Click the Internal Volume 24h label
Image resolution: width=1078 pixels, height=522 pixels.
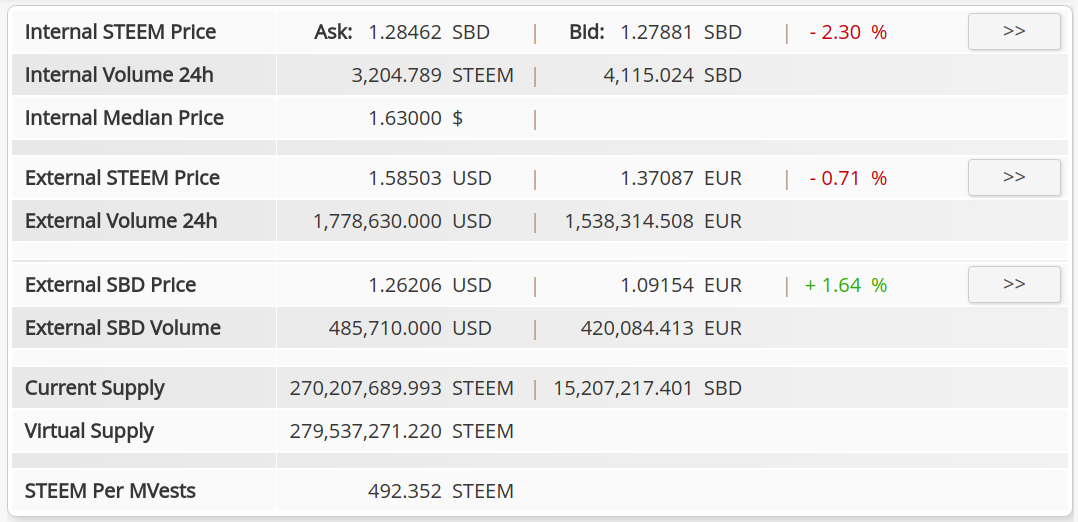click(119, 75)
